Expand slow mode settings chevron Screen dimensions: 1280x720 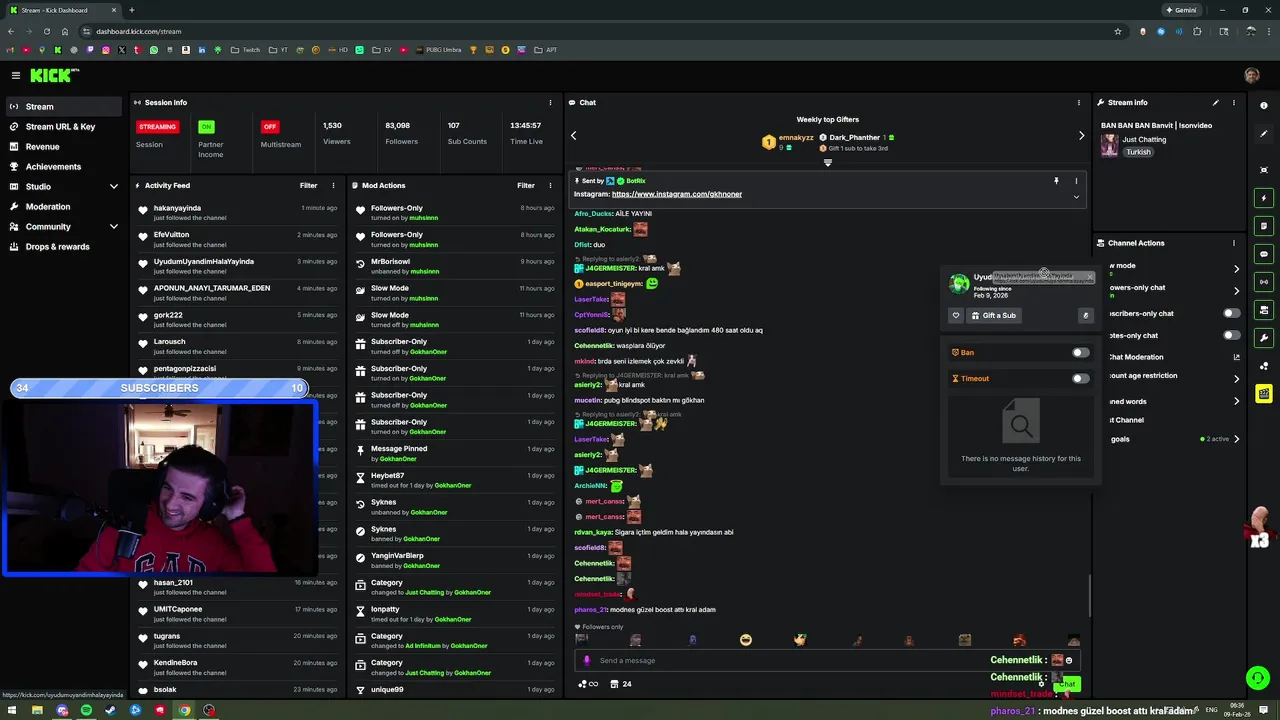(x=1236, y=268)
